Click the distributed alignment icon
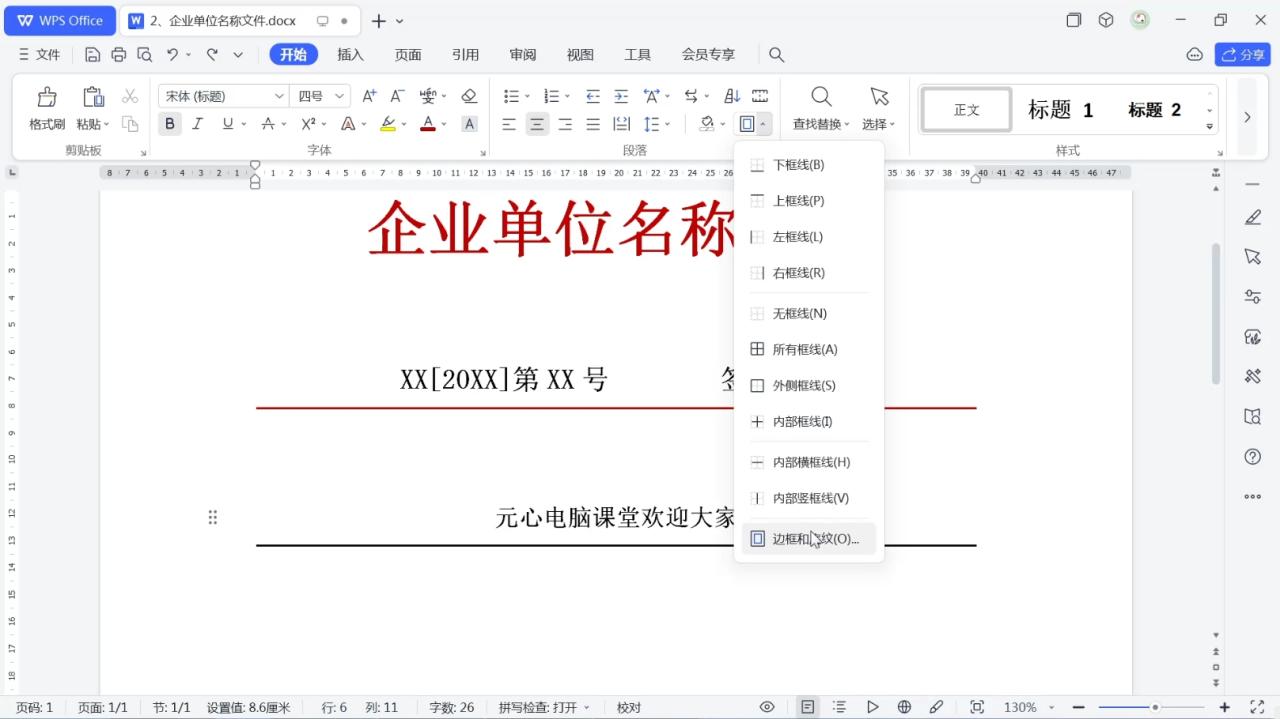This screenshot has width=1280, height=719. pos(621,124)
